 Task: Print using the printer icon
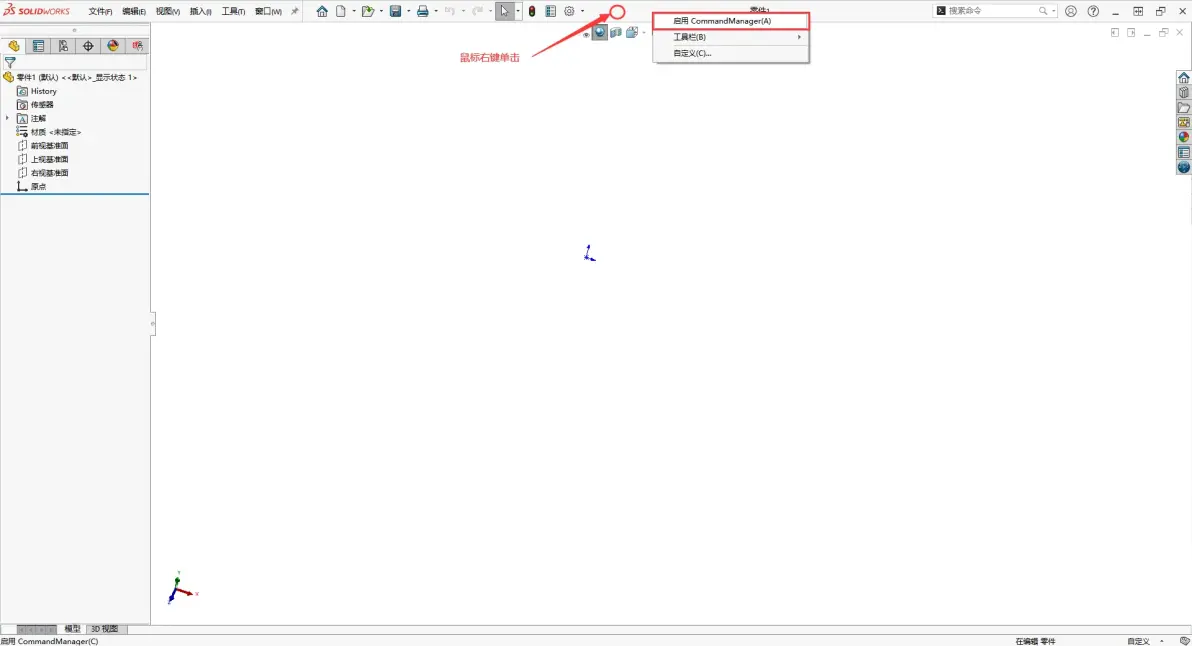click(x=423, y=11)
